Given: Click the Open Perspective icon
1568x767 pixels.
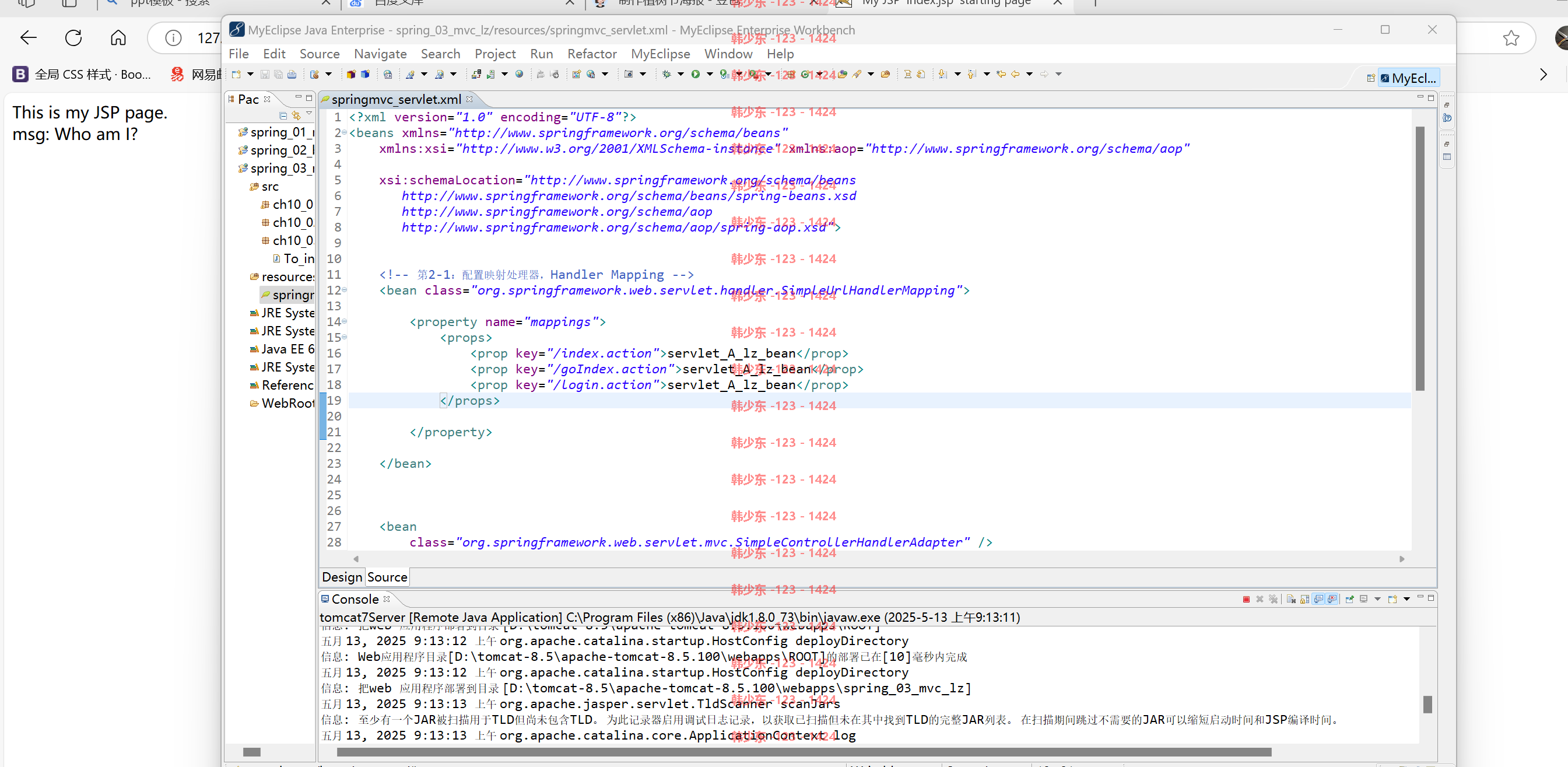Looking at the screenshot, I should click(1371, 78).
